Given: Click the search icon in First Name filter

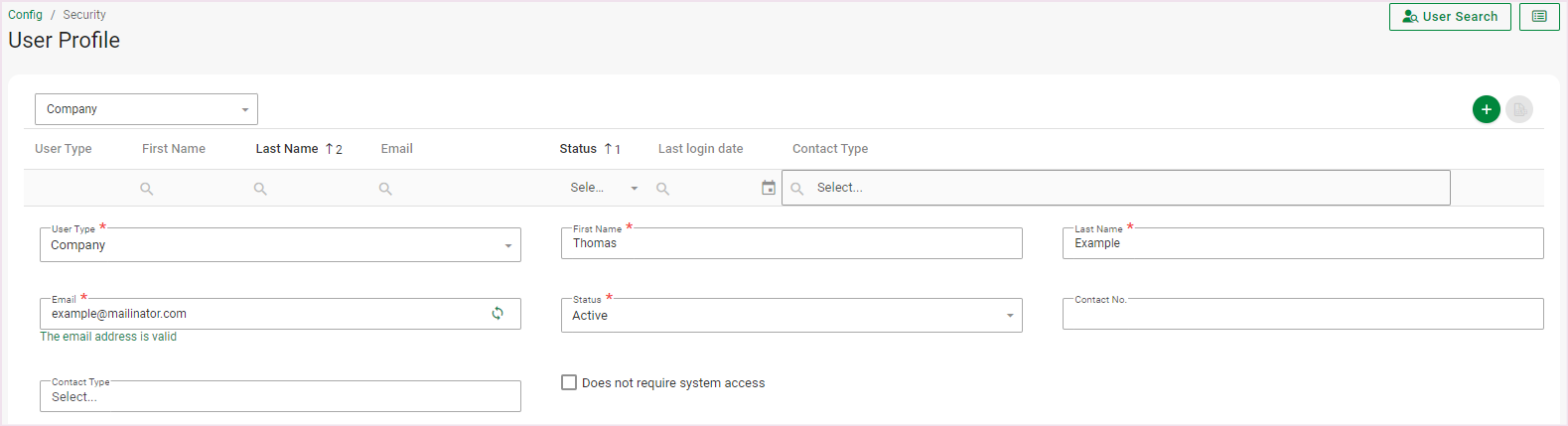Looking at the screenshot, I should pyautogui.click(x=146, y=189).
